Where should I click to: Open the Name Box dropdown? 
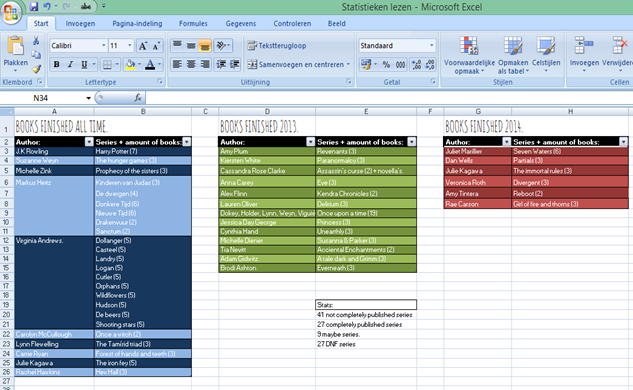click(x=88, y=98)
